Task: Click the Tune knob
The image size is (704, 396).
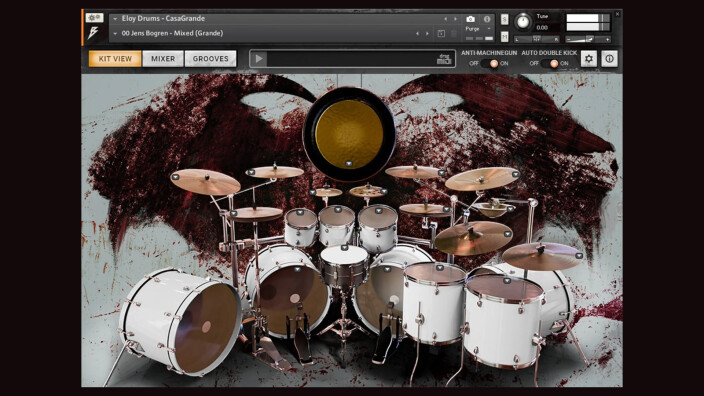Action: [x=523, y=22]
